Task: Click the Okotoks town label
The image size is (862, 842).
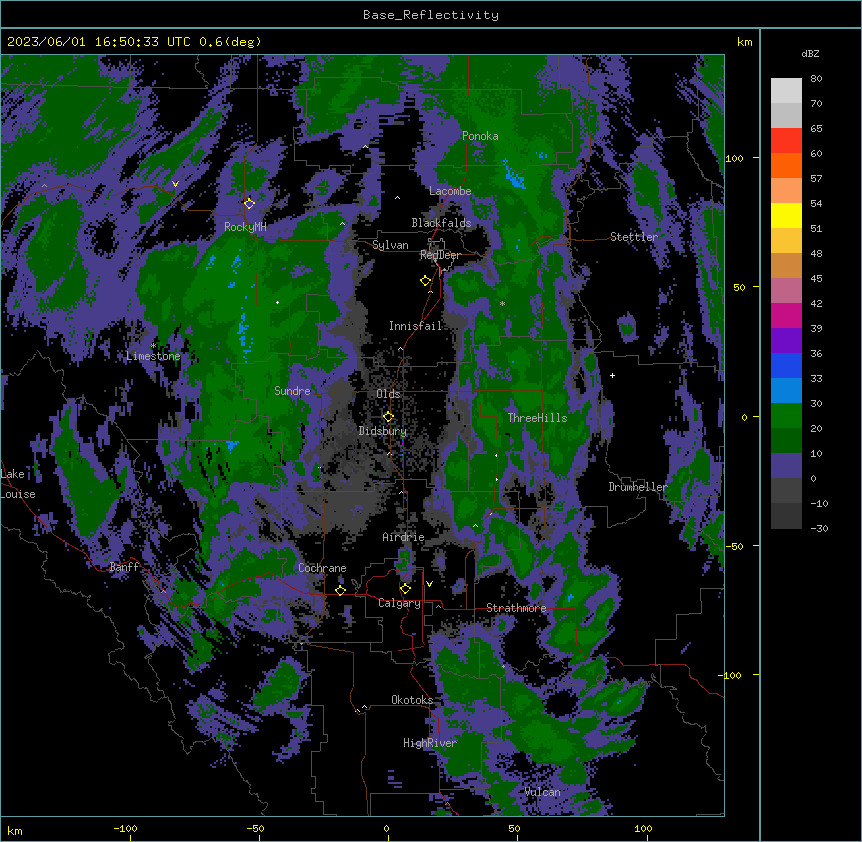Action: (412, 700)
